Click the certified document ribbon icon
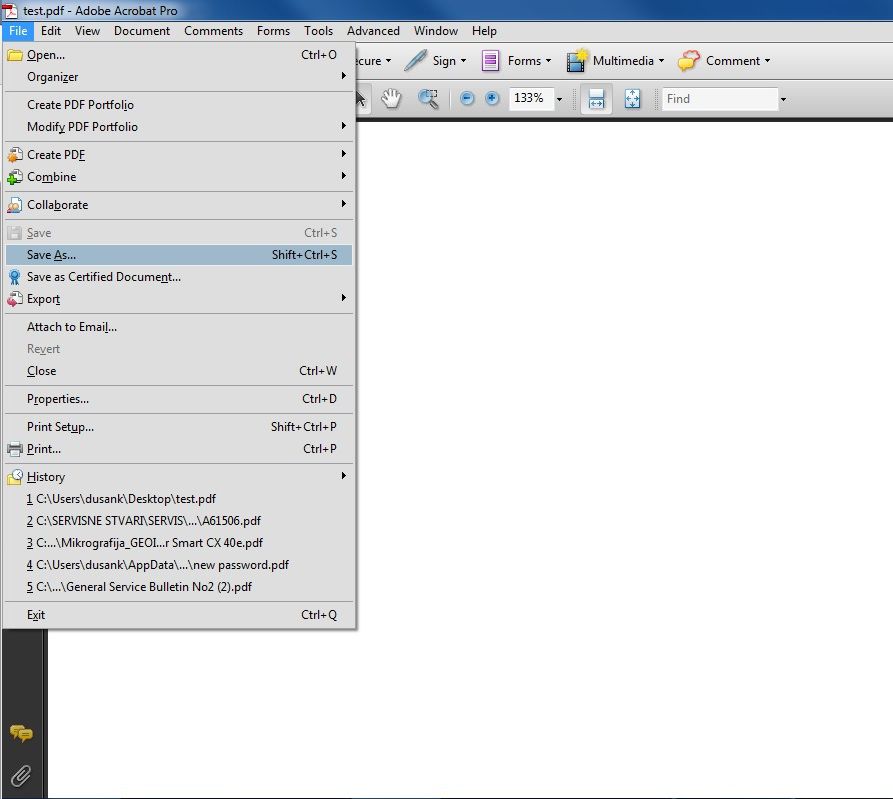The width and height of the screenshot is (893, 799). pyautogui.click(x=15, y=277)
